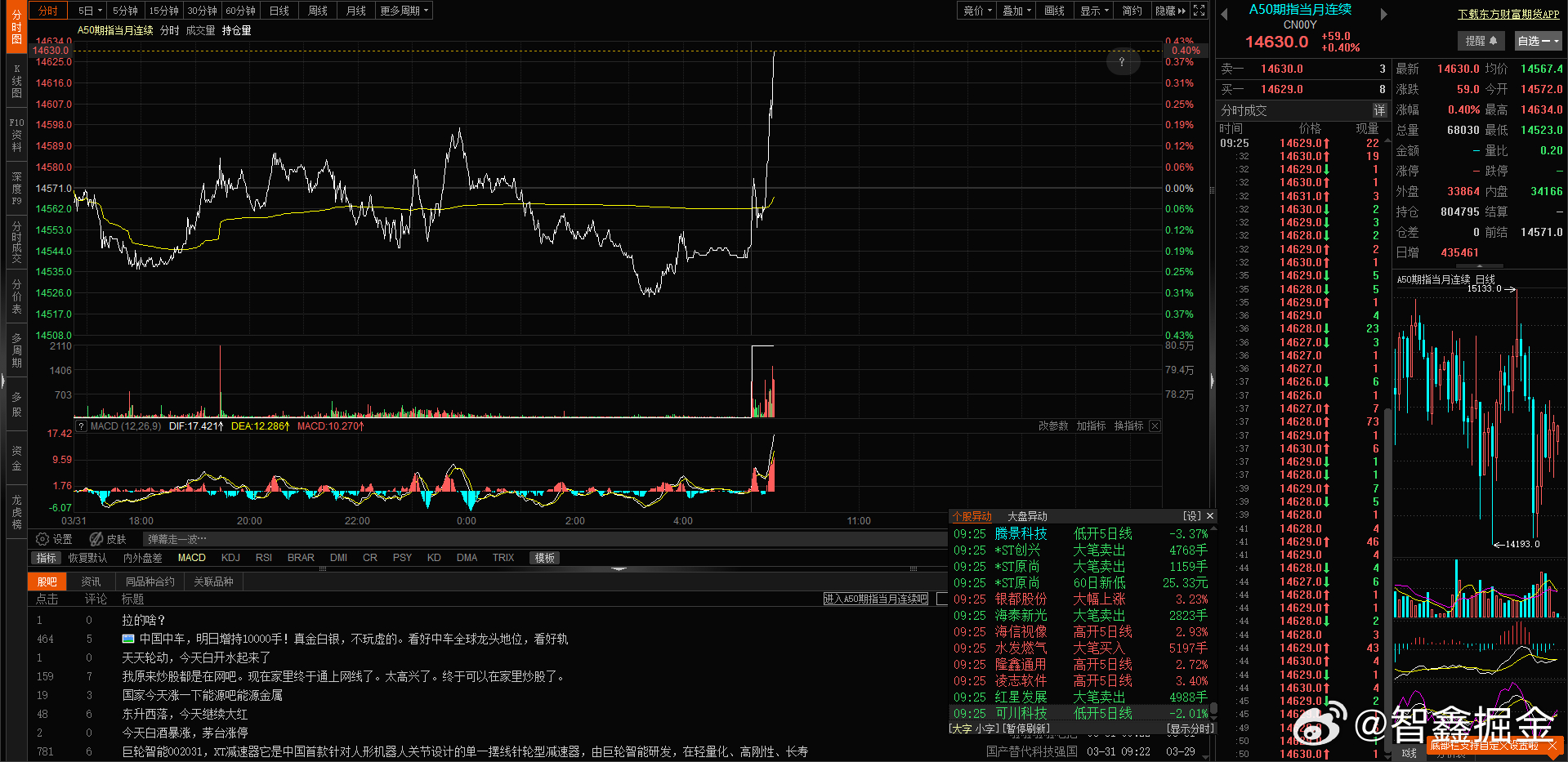Image resolution: width=1568 pixels, height=762 pixels.
Task: Select the K线图 icon in the left sidebar
Action: 15,82
